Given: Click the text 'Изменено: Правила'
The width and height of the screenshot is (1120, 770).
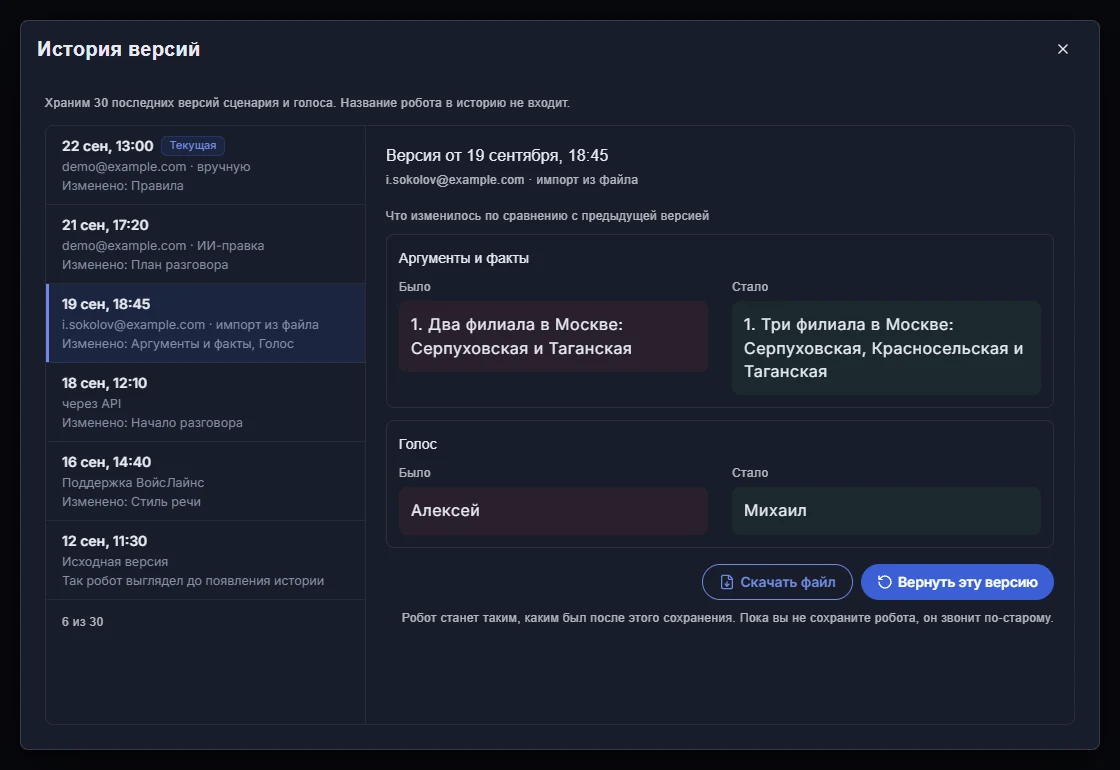Looking at the screenshot, I should (x=123, y=186).
